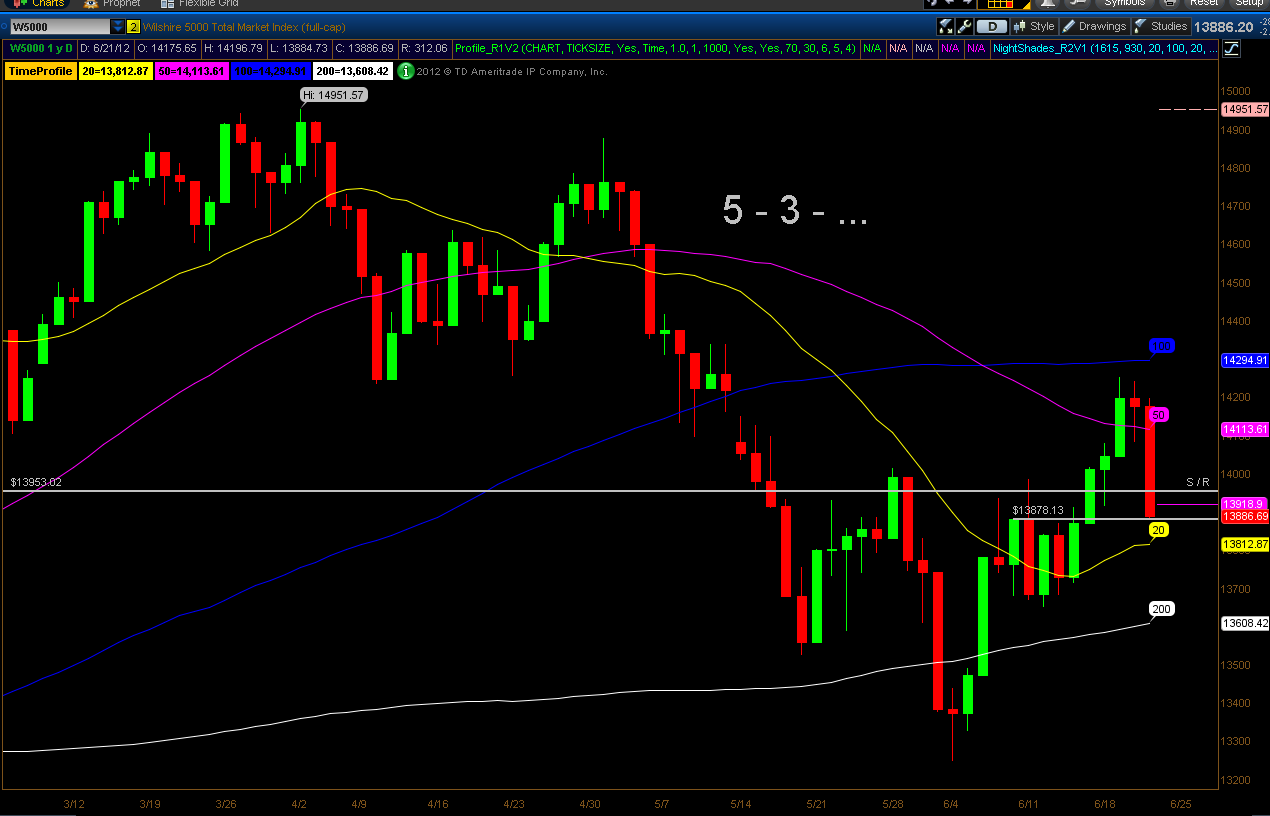The height and width of the screenshot is (816, 1270).
Task: Select the D daily timeframe button
Action: click(x=992, y=27)
